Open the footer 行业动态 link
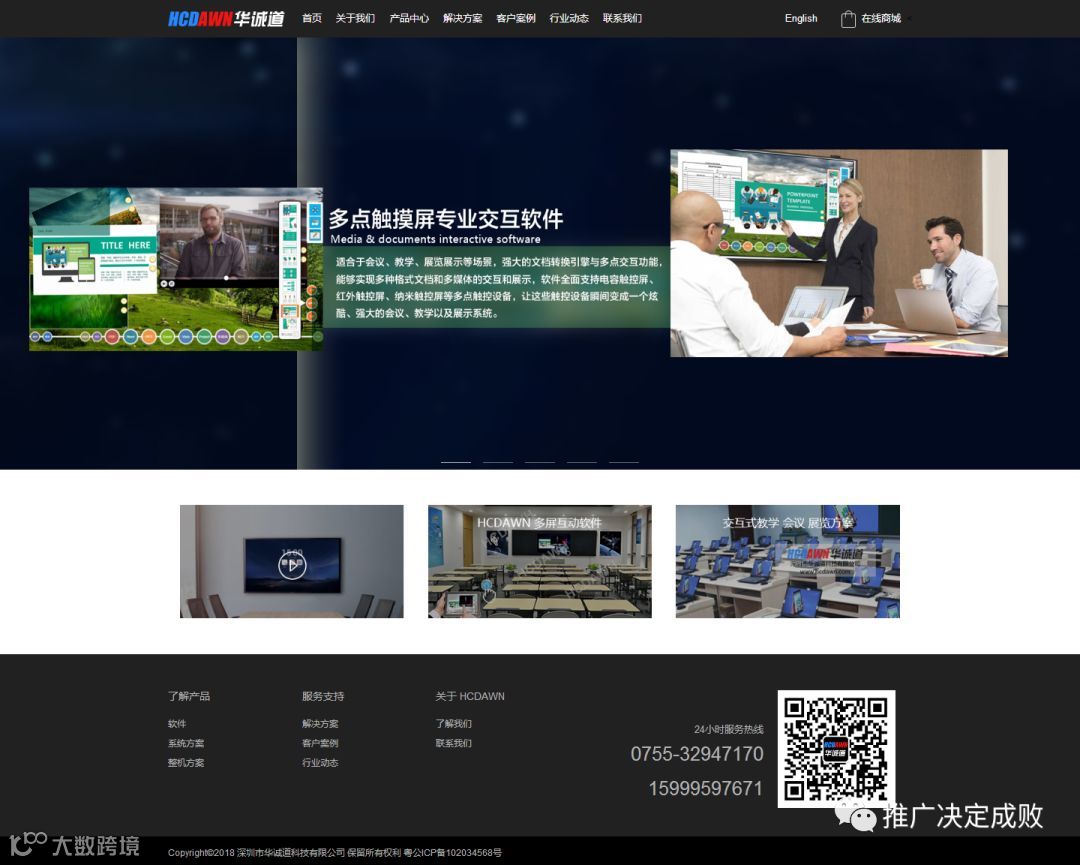Image resolution: width=1080 pixels, height=865 pixels. tap(320, 762)
